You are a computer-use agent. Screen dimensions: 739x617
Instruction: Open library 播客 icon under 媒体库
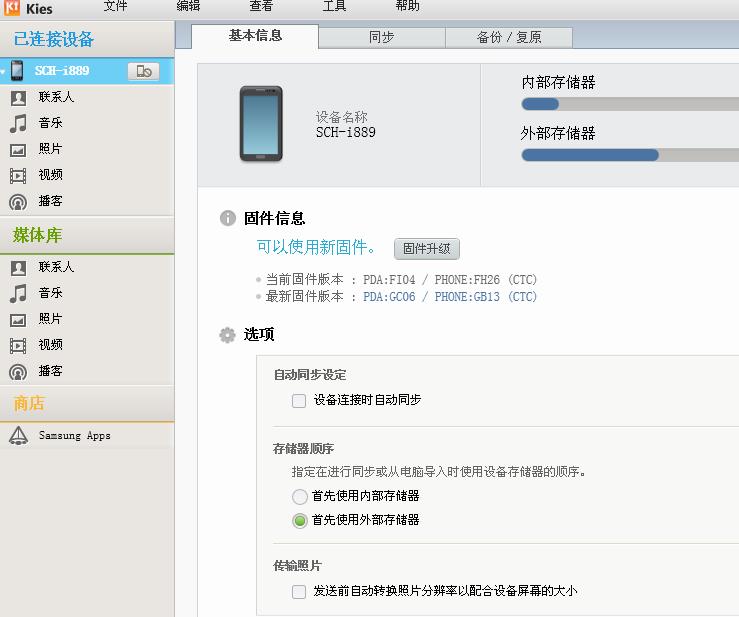(x=18, y=372)
